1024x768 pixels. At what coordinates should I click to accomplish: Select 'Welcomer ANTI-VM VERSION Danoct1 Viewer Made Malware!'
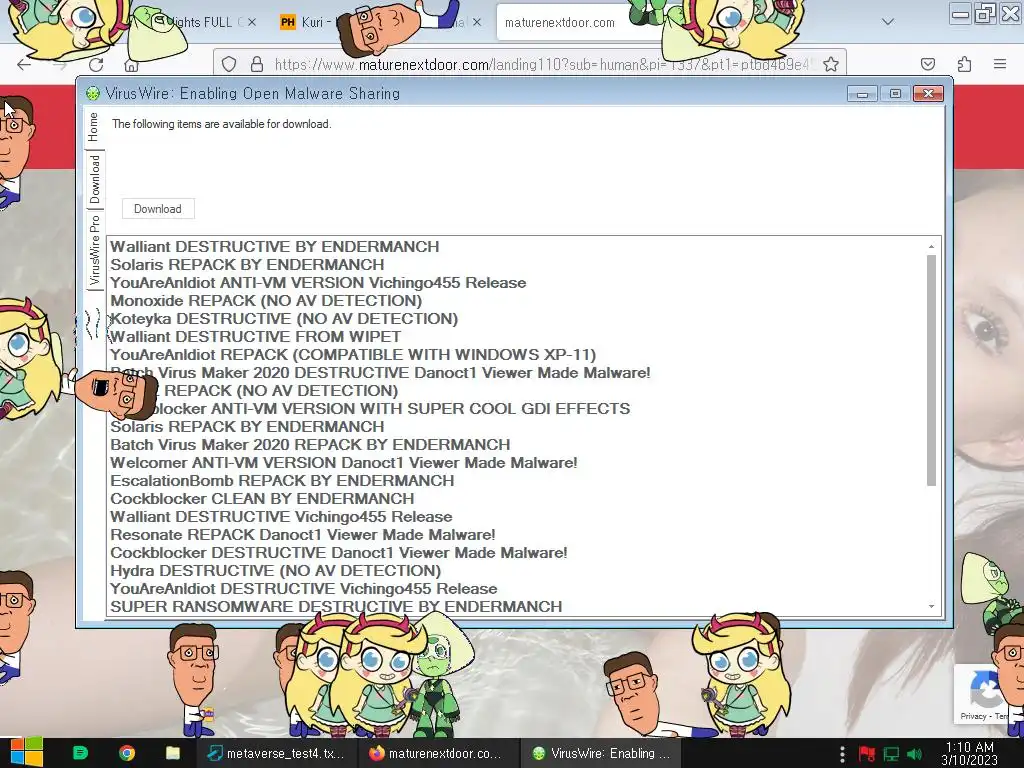[344, 463]
